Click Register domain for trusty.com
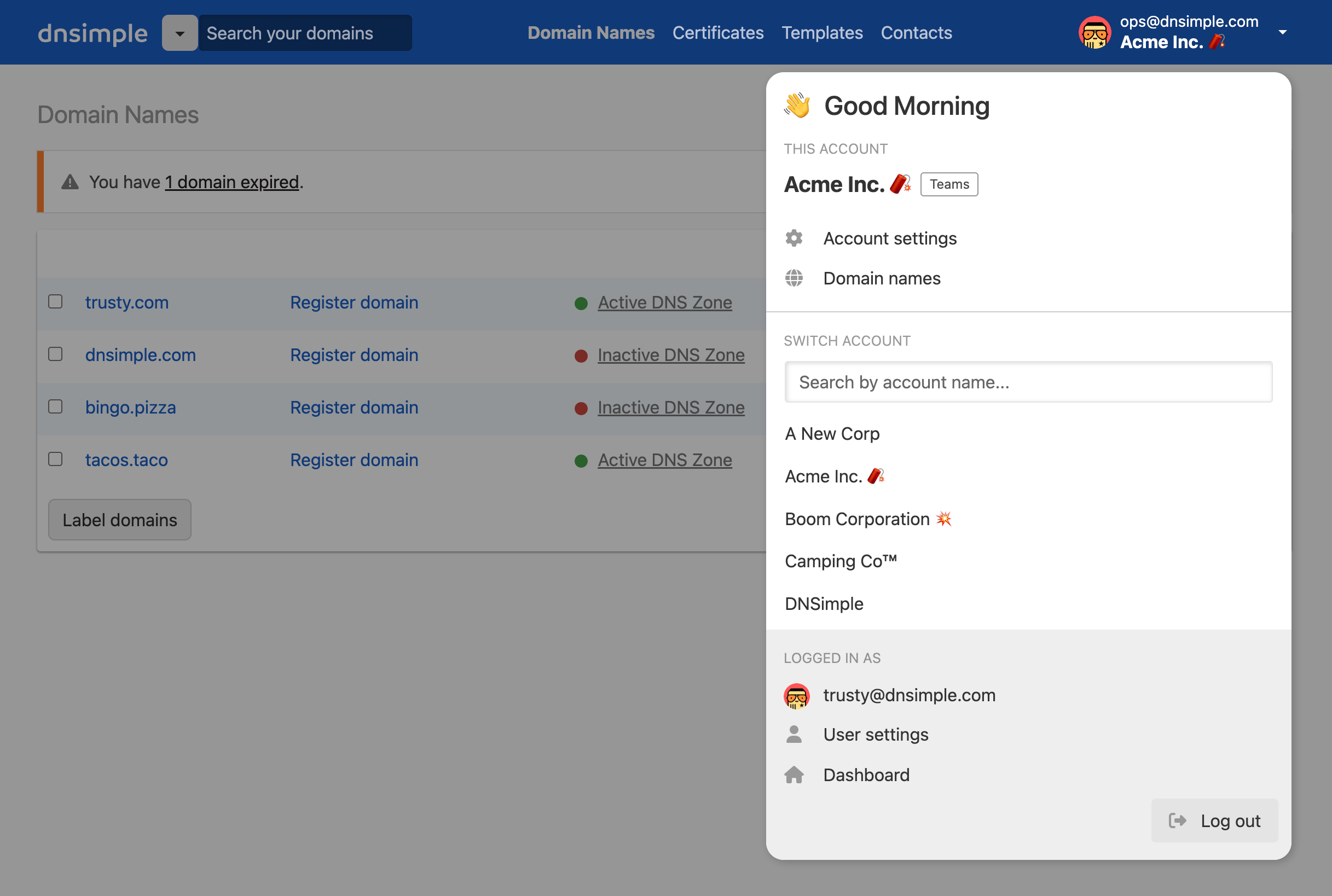This screenshot has width=1332, height=896. point(354,302)
